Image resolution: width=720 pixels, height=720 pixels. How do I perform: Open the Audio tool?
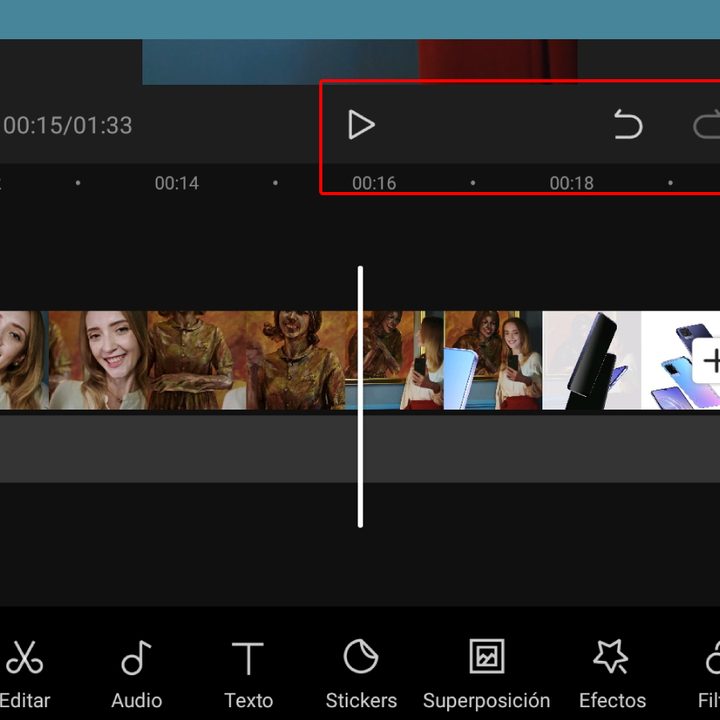click(136, 674)
